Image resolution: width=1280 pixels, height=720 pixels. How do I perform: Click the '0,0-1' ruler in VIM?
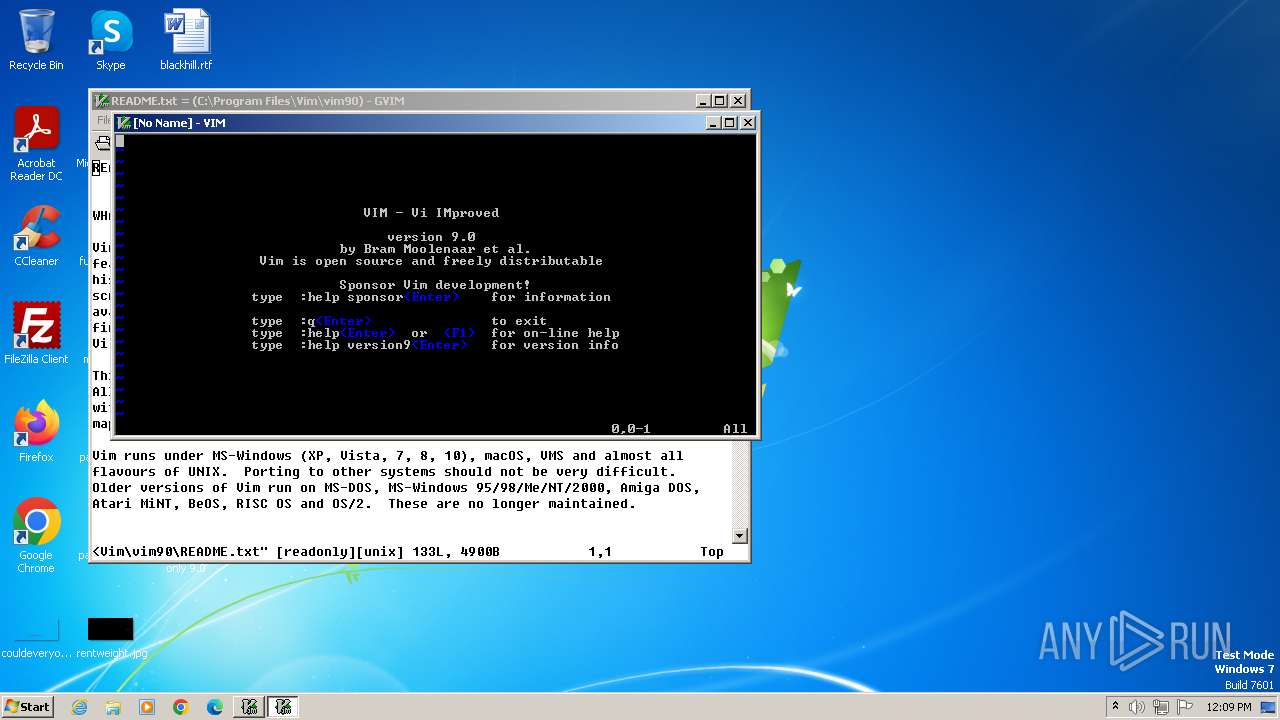coord(631,429)
